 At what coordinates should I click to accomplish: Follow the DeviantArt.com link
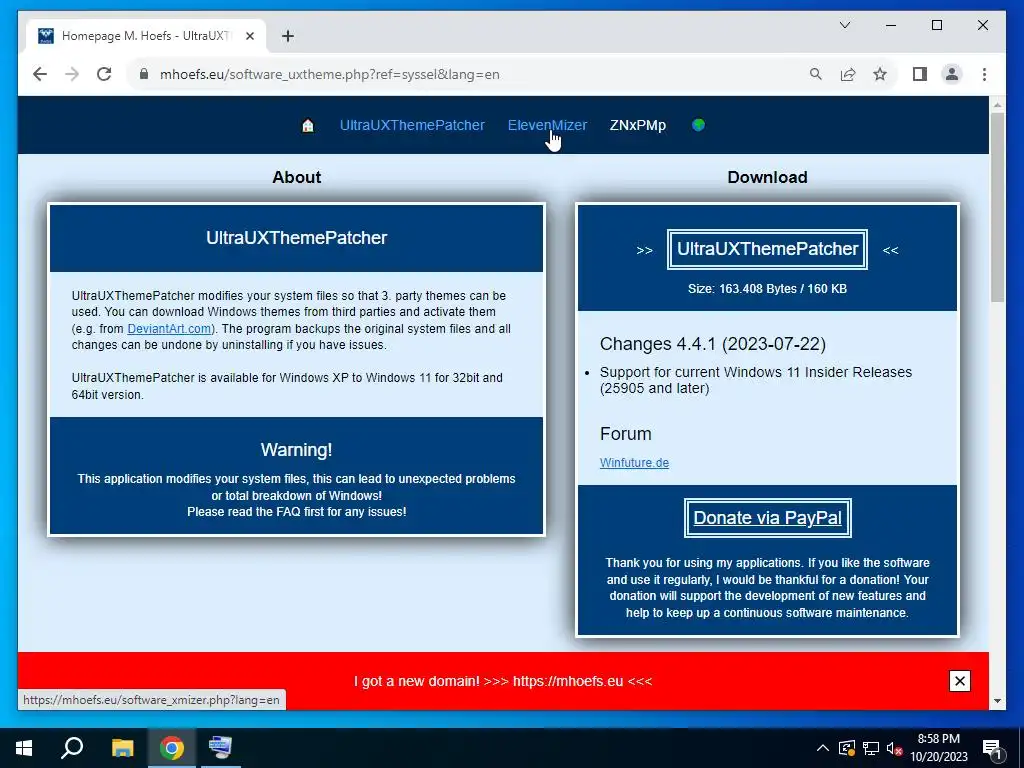(169, 328)
